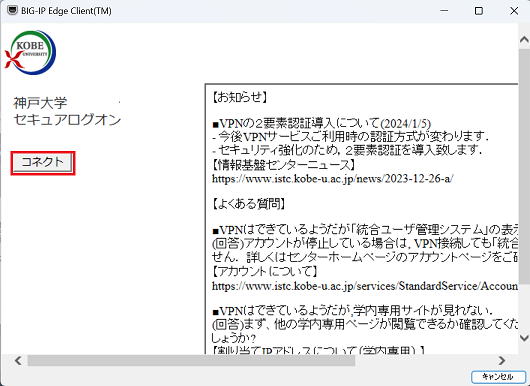Screen dimensions: 530x386
Task: Open the StandardService Account URL link
Action: coord(365,286)
